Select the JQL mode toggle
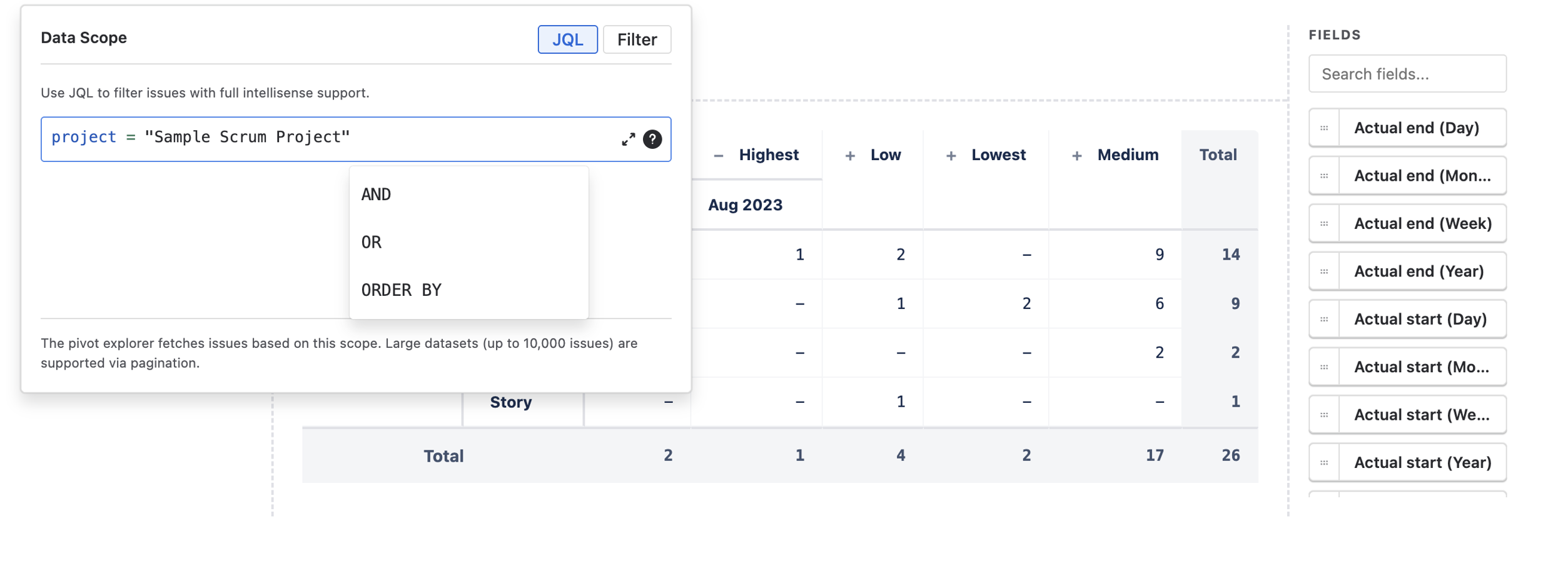 pyautogui.click(x=567, y=39)
